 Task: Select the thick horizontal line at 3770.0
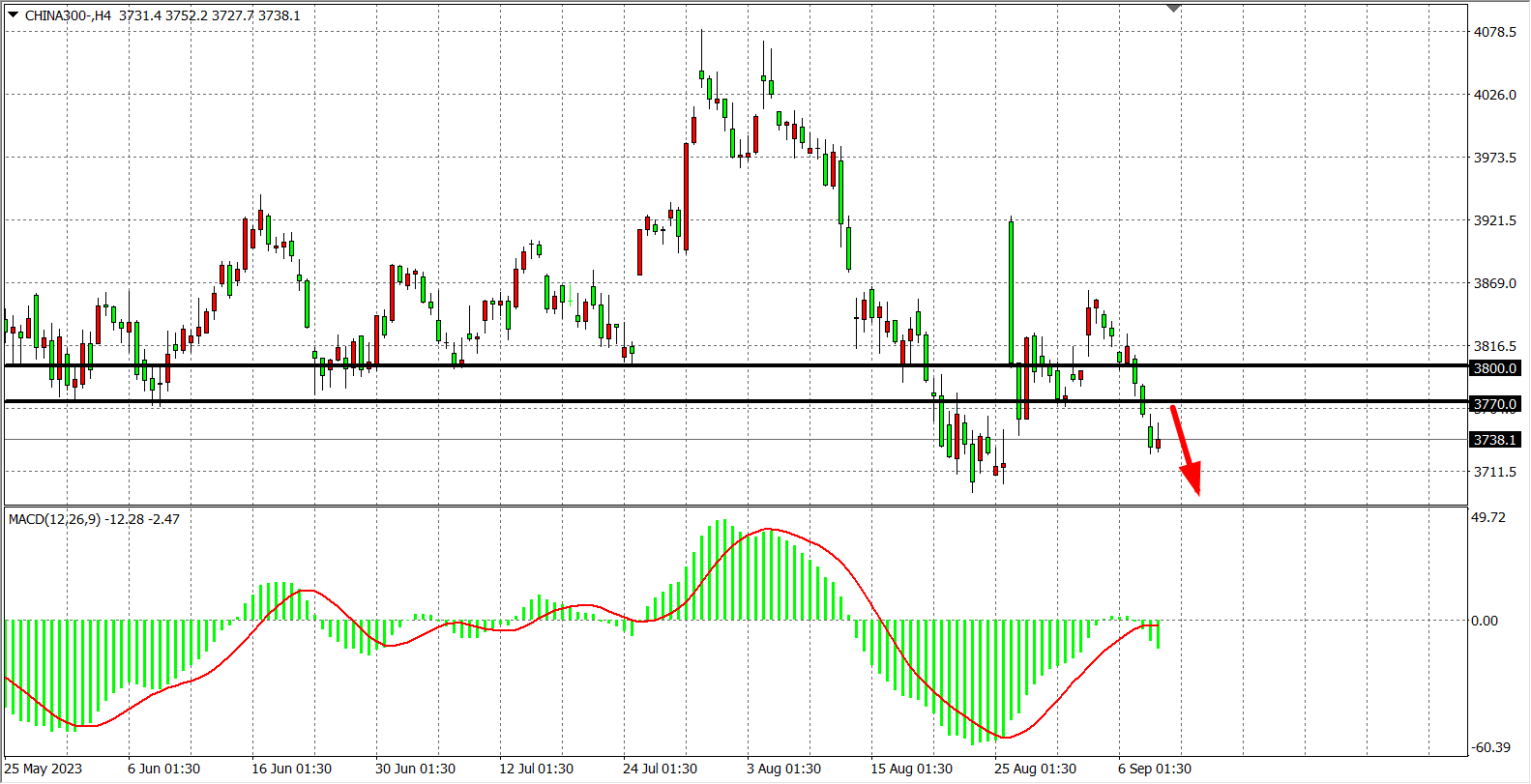click(580, 401)
